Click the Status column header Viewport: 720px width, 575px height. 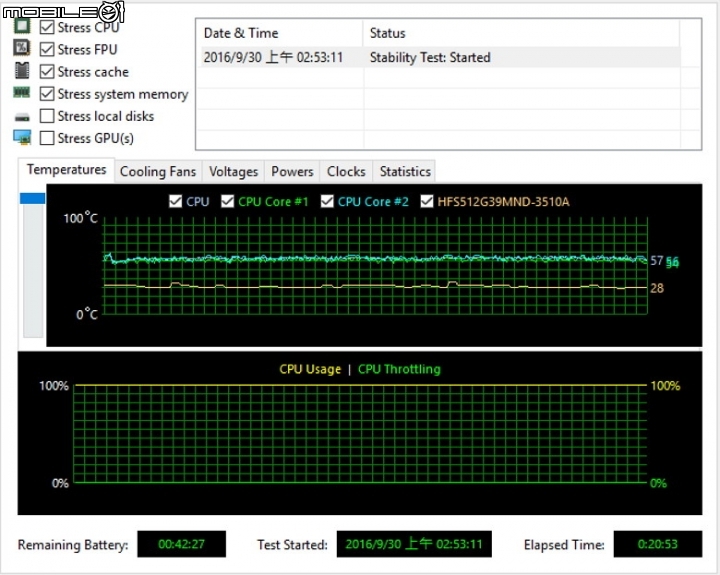point(521,33)
